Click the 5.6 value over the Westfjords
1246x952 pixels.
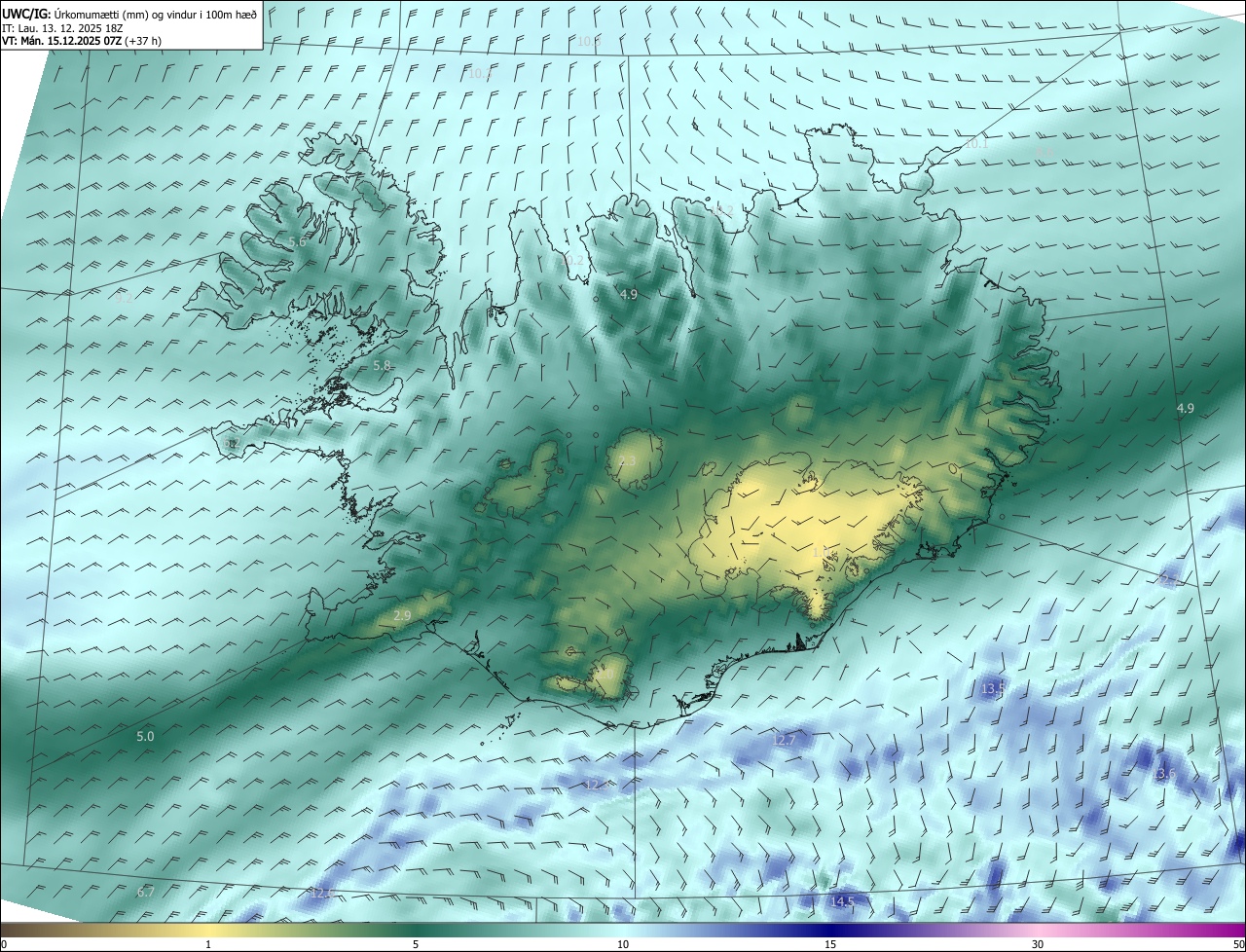(x=298, y=242)
